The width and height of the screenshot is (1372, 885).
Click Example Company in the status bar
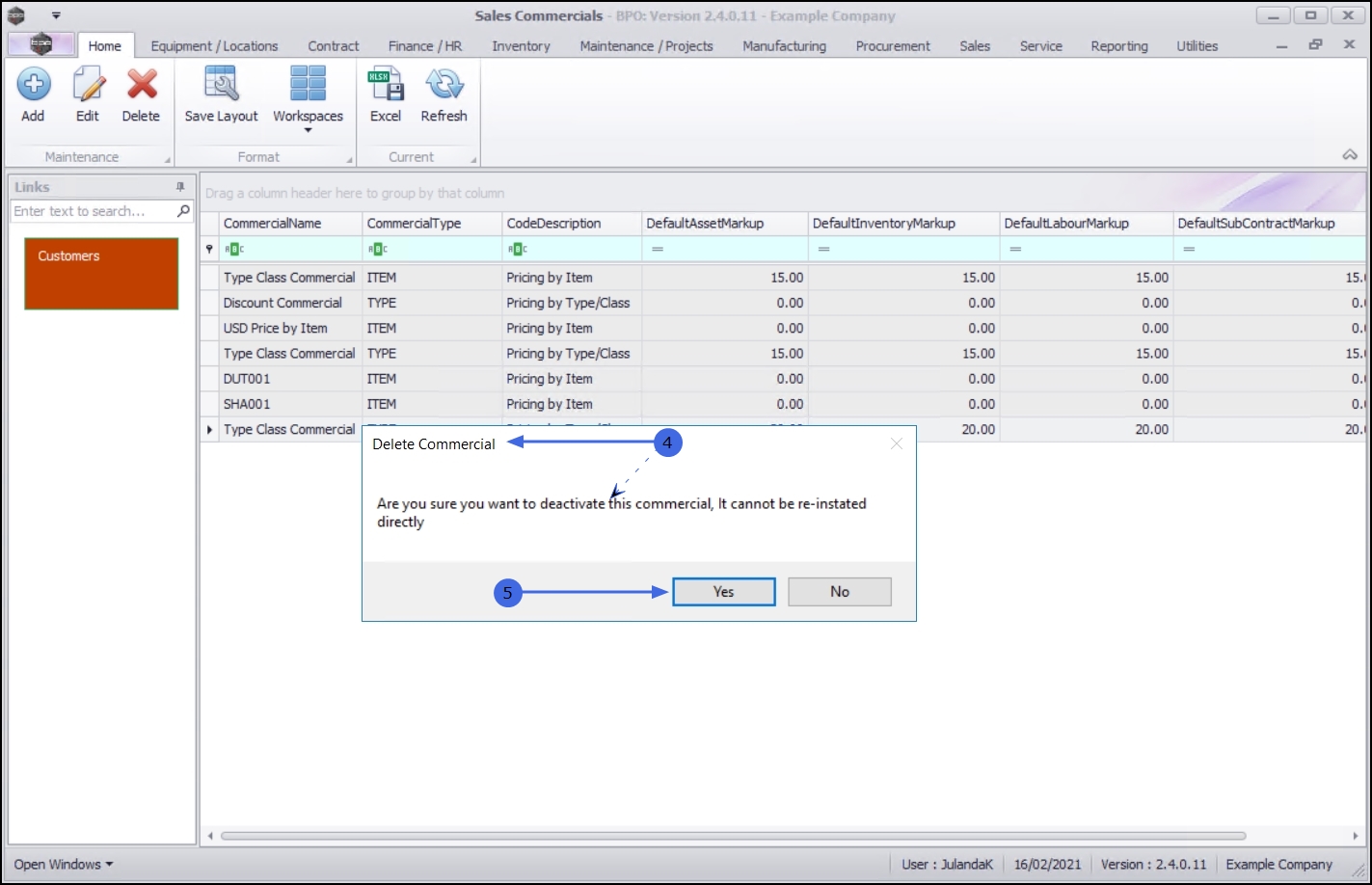(1278, 864)
